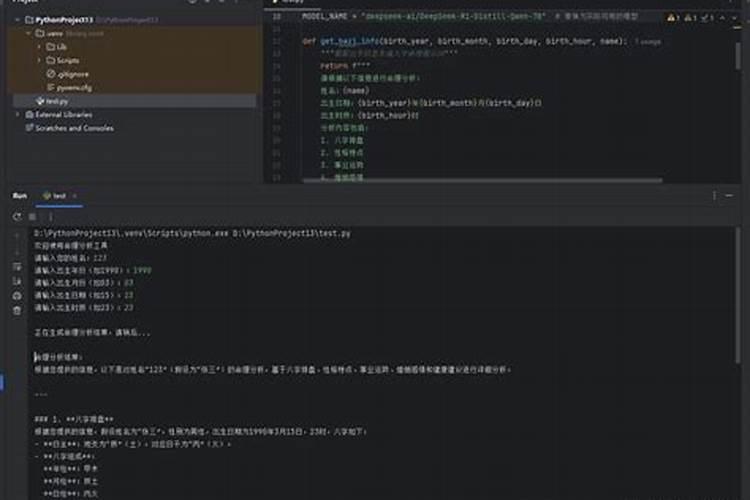
Task: Jump up the stack trace in console
Action: [17, 236]
